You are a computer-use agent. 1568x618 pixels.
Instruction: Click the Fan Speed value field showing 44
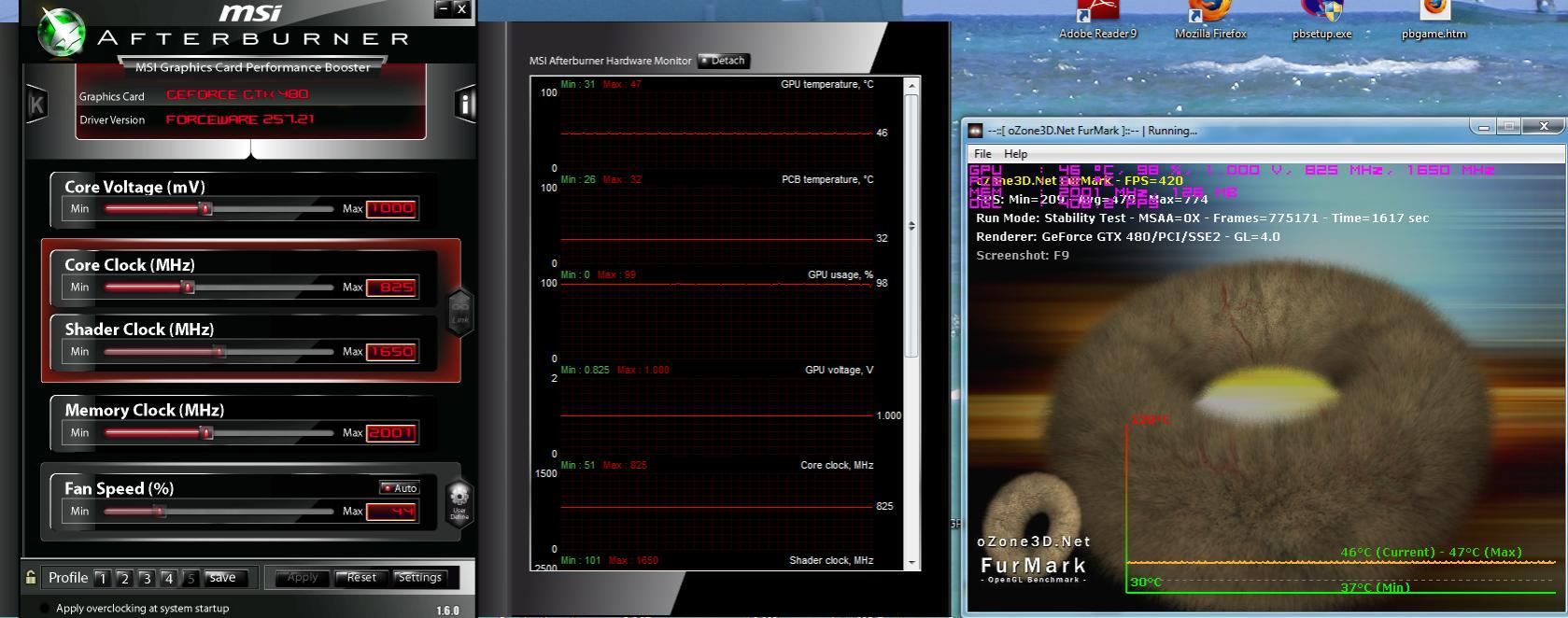click(391, 512)
